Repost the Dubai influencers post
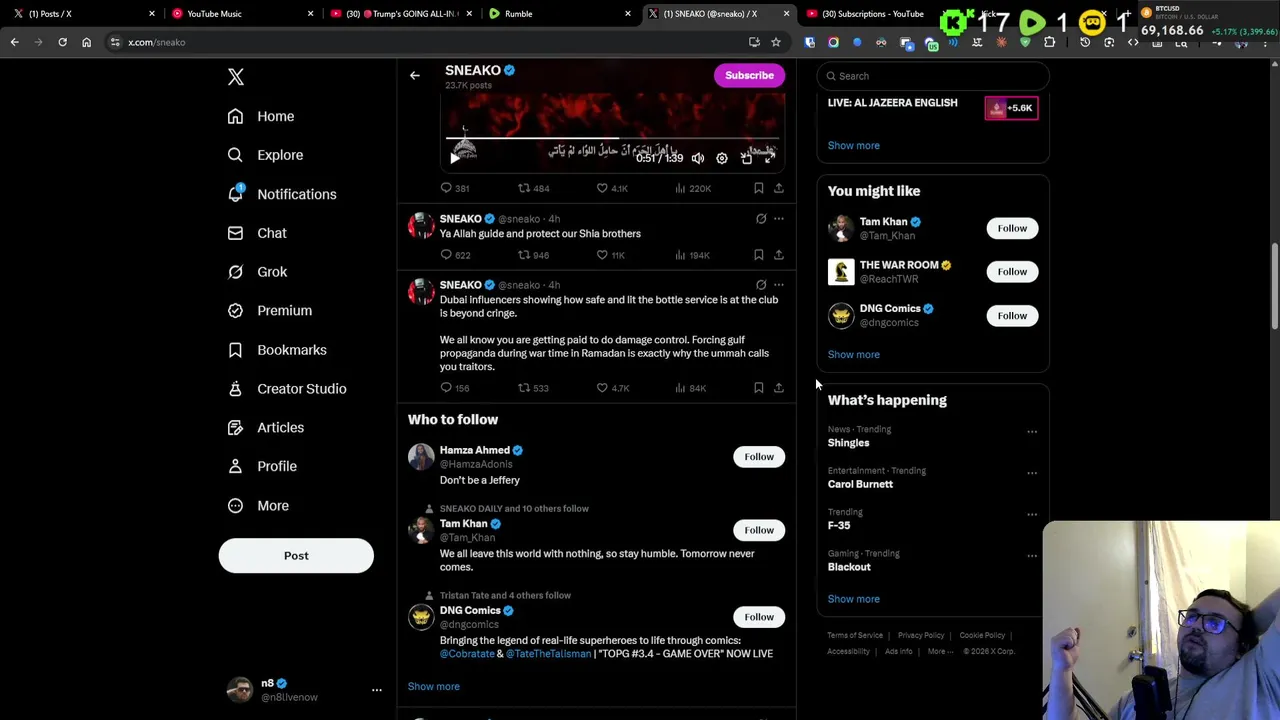 533,388
